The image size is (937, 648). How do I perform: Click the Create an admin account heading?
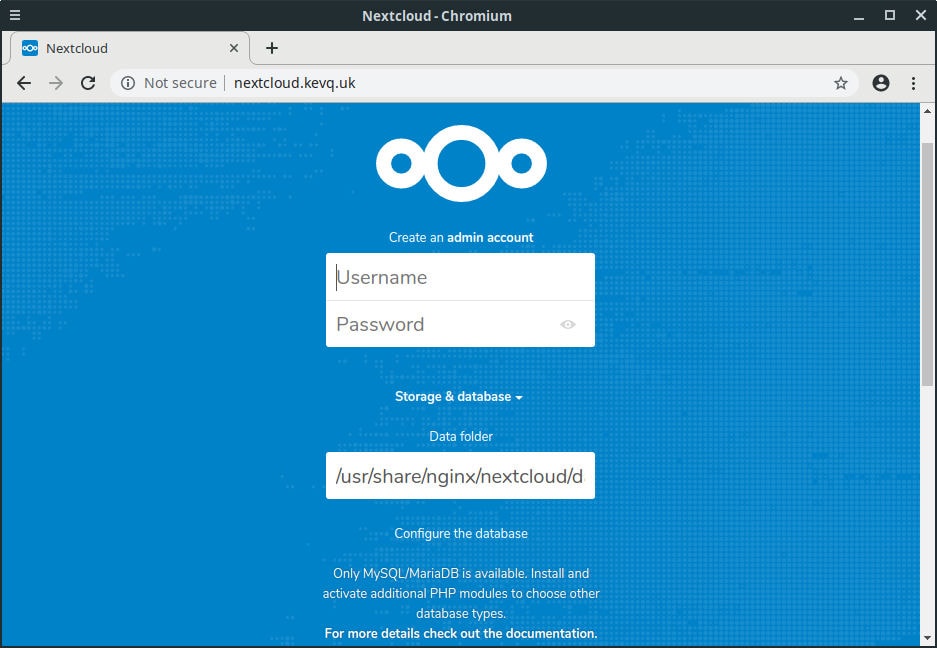pos(460,237)
